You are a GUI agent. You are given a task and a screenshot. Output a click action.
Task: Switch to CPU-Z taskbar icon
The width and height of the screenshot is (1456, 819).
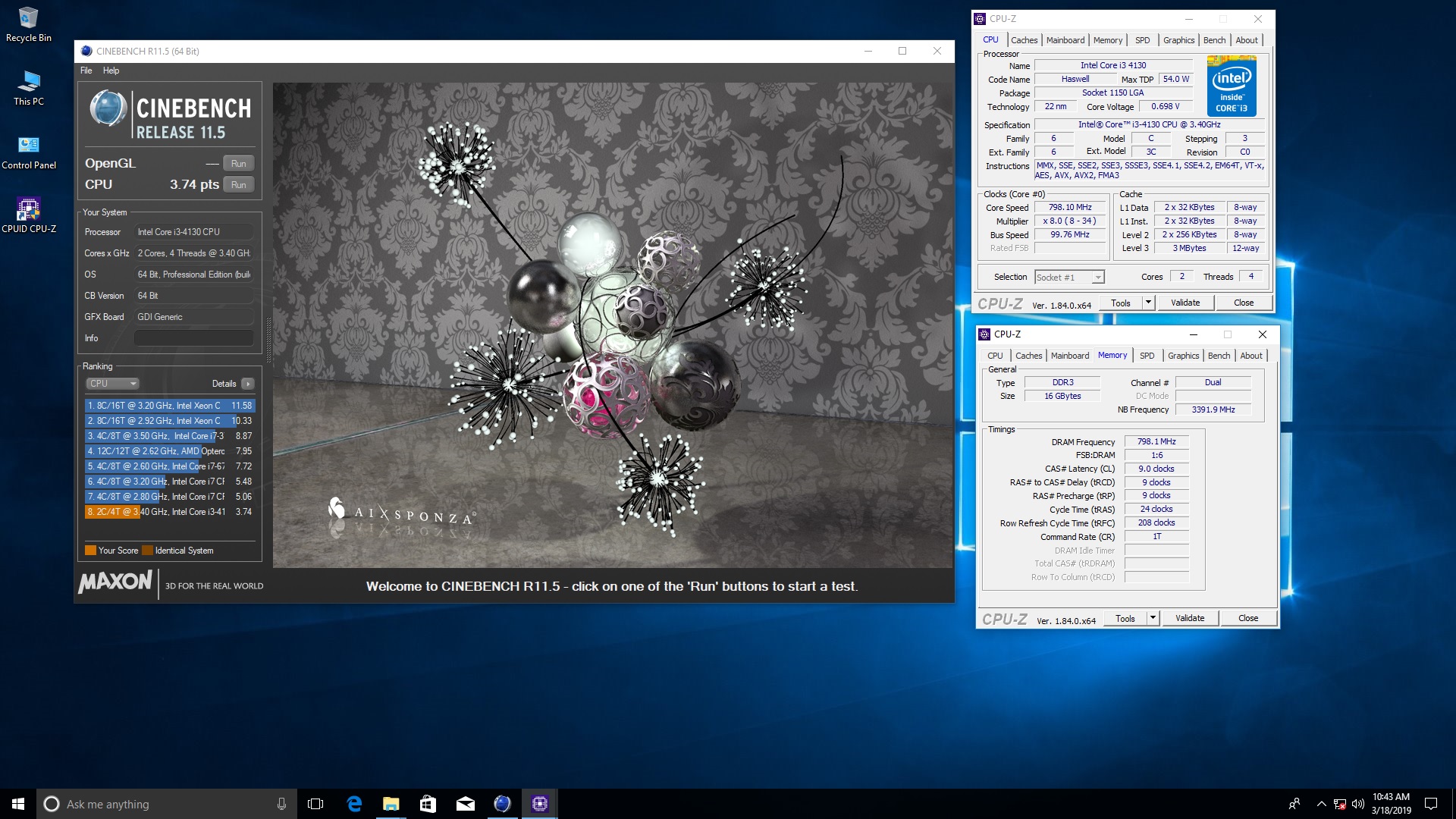click(x=539, y=804)
